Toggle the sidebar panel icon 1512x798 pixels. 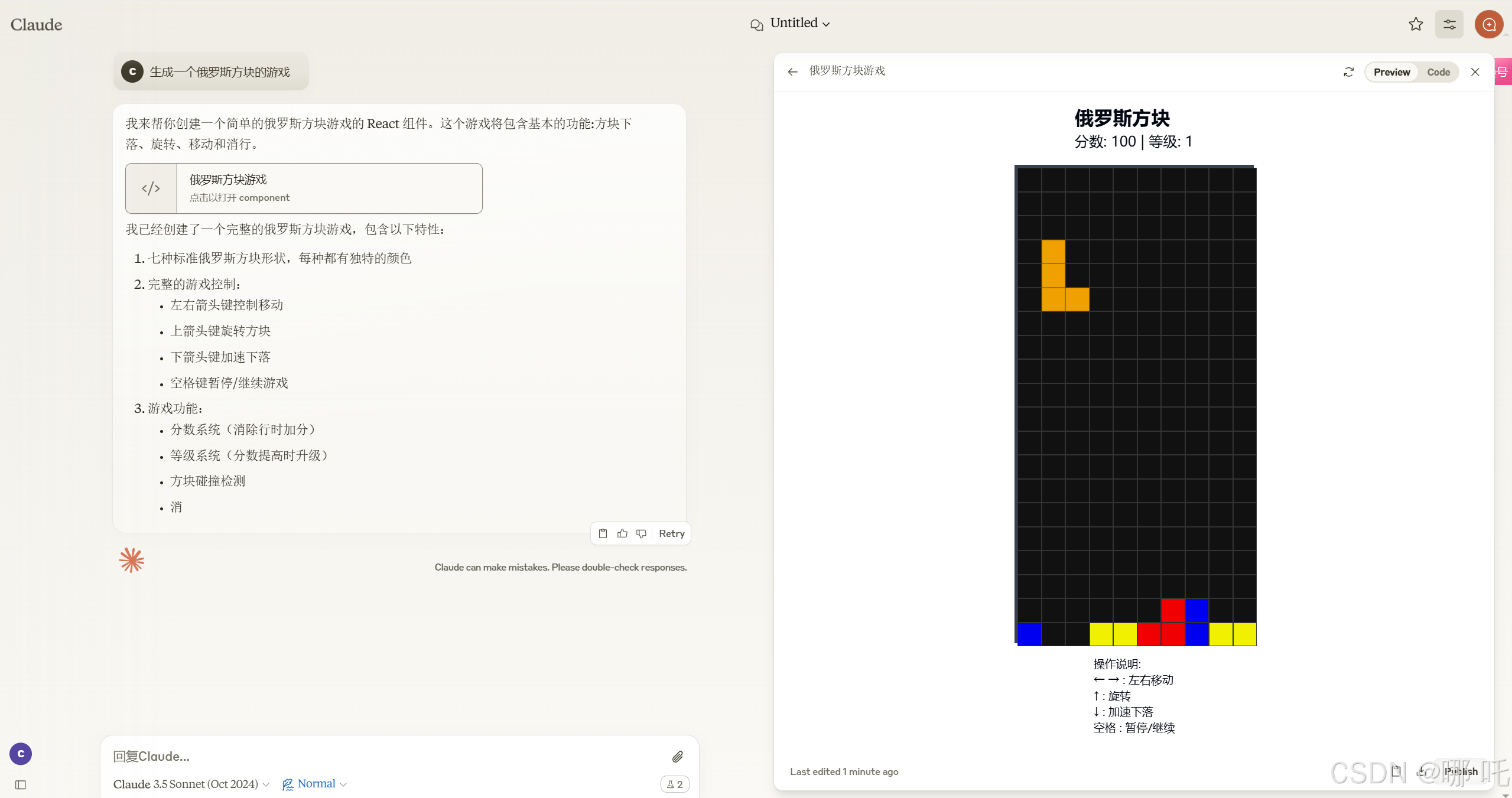[21, 784]
